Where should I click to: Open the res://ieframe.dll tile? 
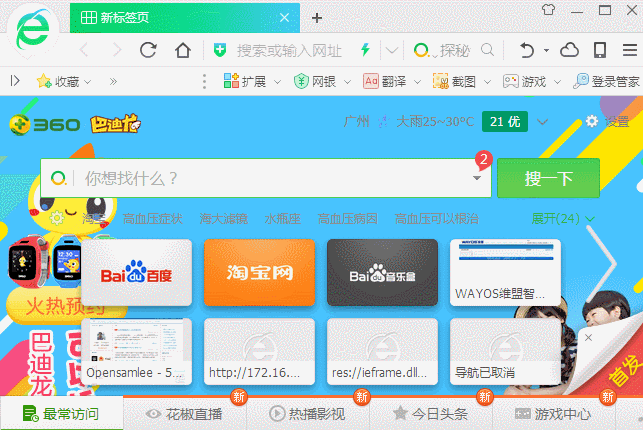pos(383,352)
